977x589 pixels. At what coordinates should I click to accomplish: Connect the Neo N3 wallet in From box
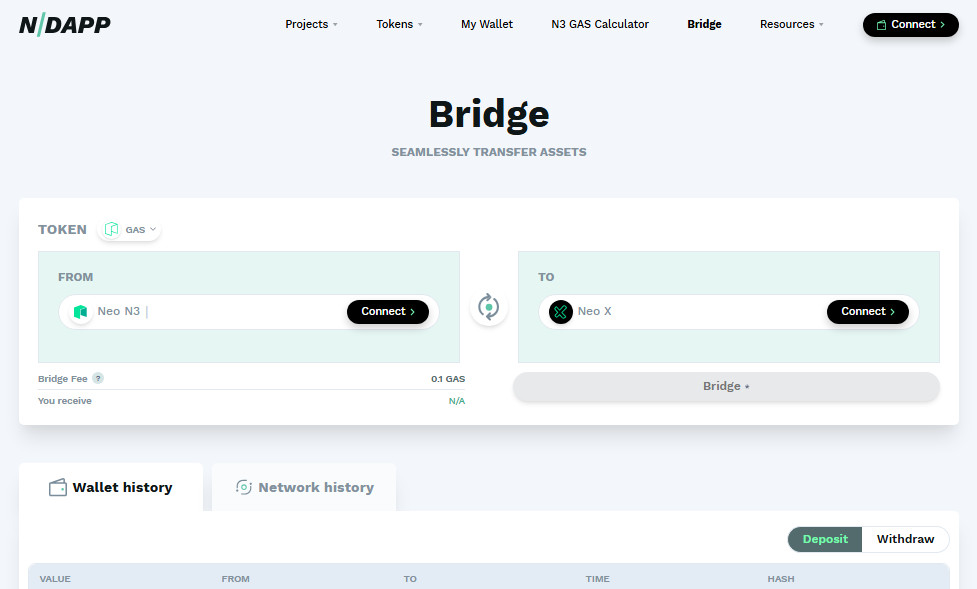click(x=388, y=312)
